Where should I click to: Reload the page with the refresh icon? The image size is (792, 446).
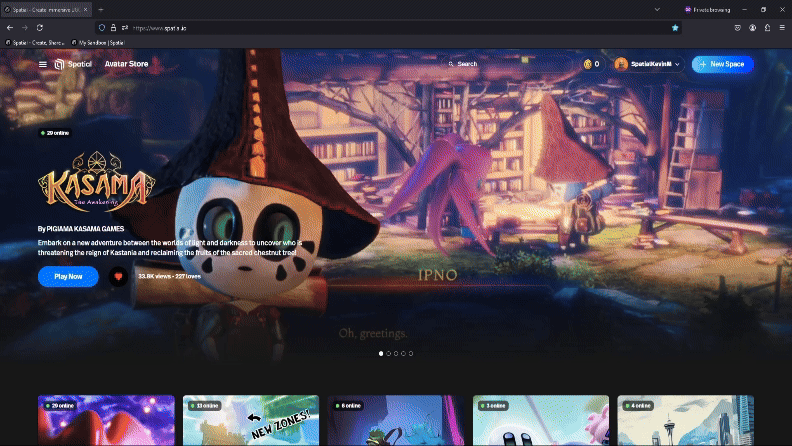point(40,28)
